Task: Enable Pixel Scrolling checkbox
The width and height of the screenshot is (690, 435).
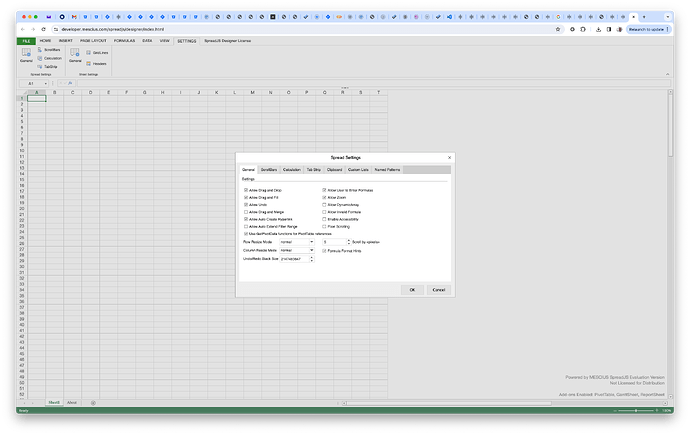Action: click(x=324, y=227)
